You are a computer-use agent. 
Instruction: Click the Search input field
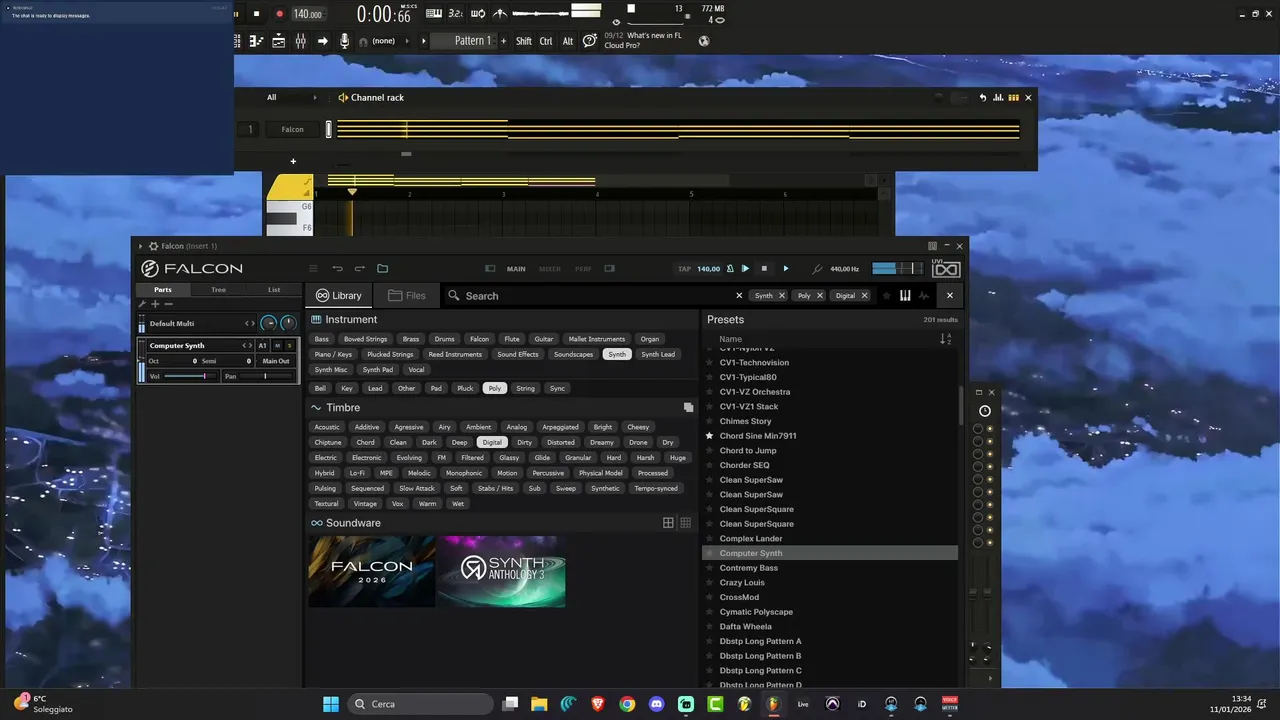click(x=590, y=296)
